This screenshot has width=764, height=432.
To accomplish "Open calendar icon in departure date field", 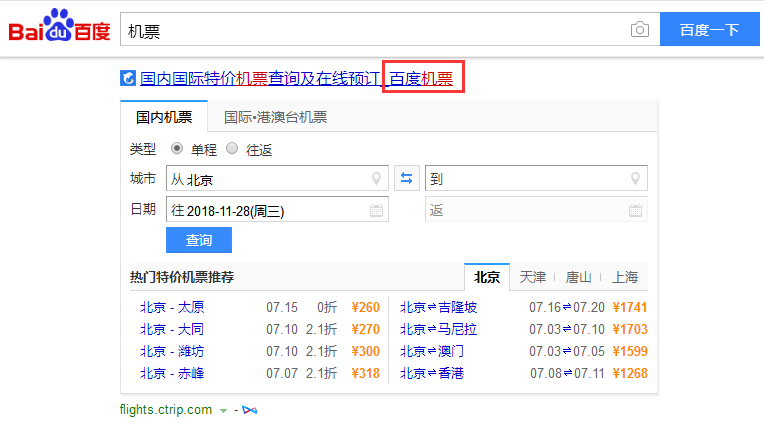I will [x=376, y=210].
